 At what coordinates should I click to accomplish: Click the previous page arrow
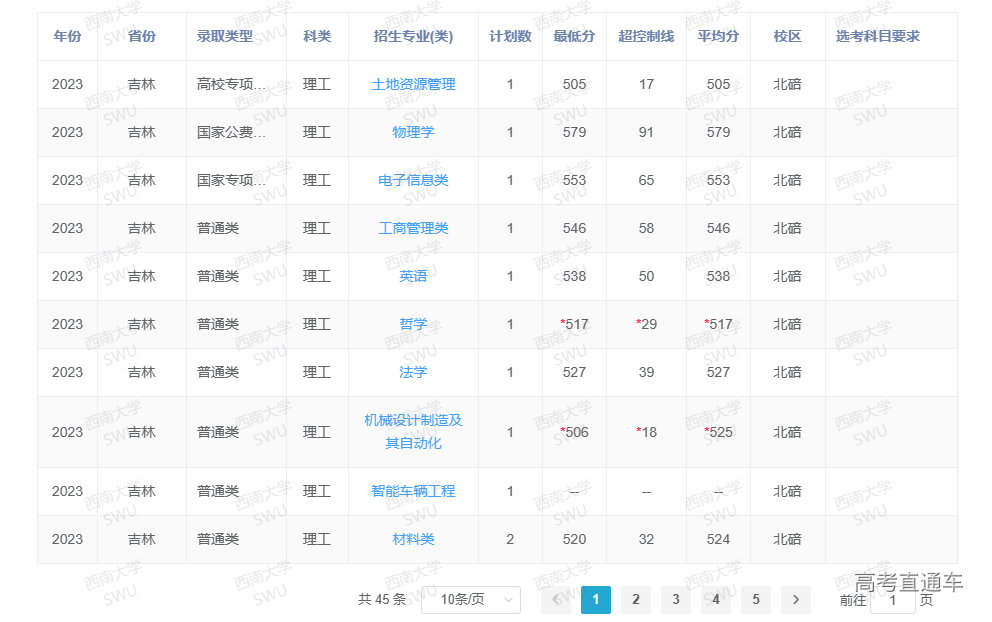556,599
